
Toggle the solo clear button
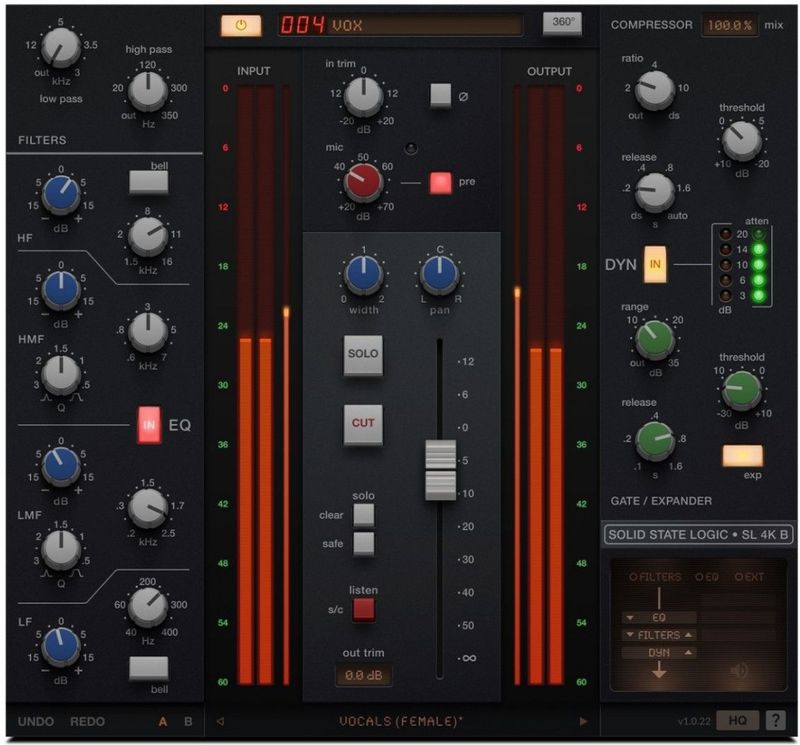[x=364, y=515]
